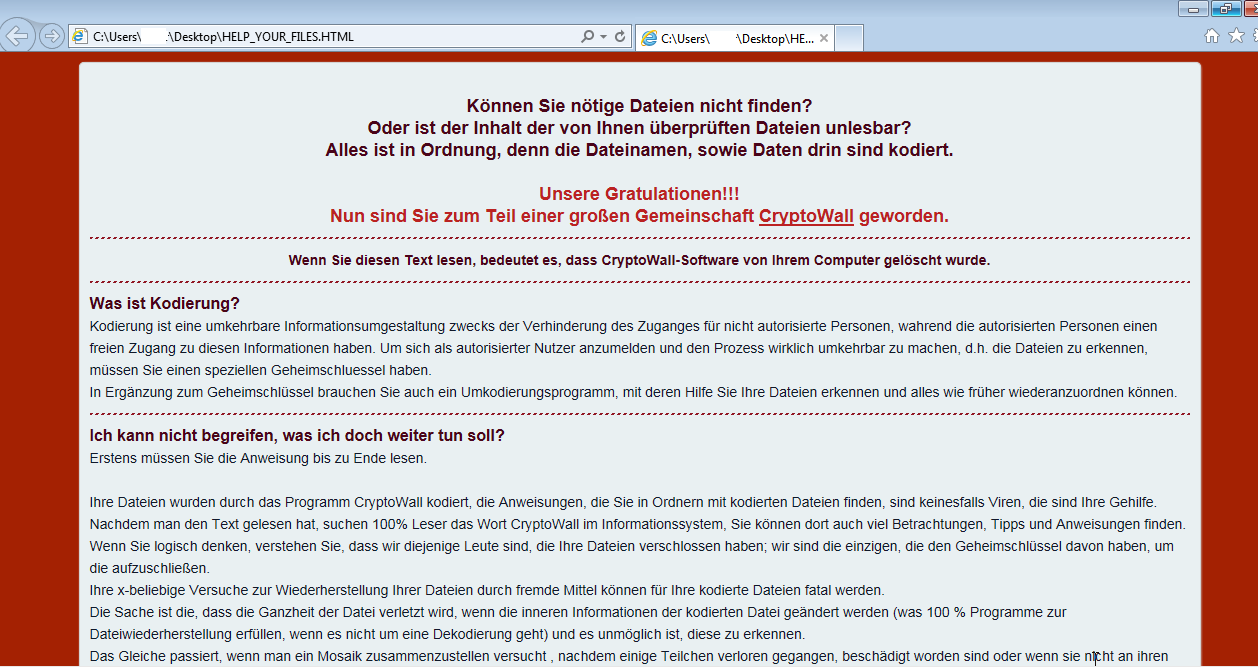The height and width of the screenshot is (667, 1258).
Task: Restore down the browser window
Action: click(1224, 9)
